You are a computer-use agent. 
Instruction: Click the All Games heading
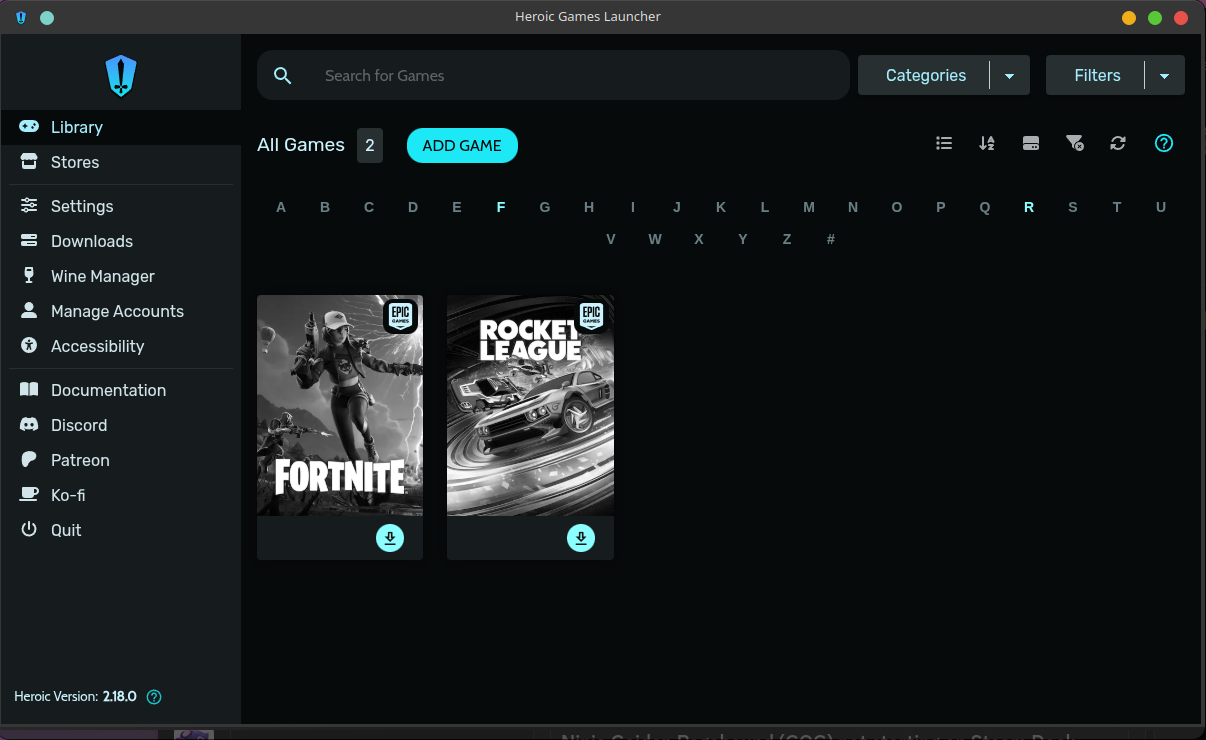click(x=301, y=145)
